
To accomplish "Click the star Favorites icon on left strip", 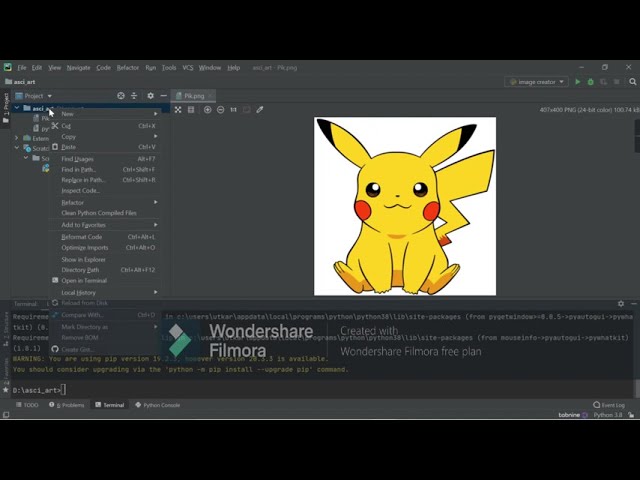I will click(x=6, y=390).
